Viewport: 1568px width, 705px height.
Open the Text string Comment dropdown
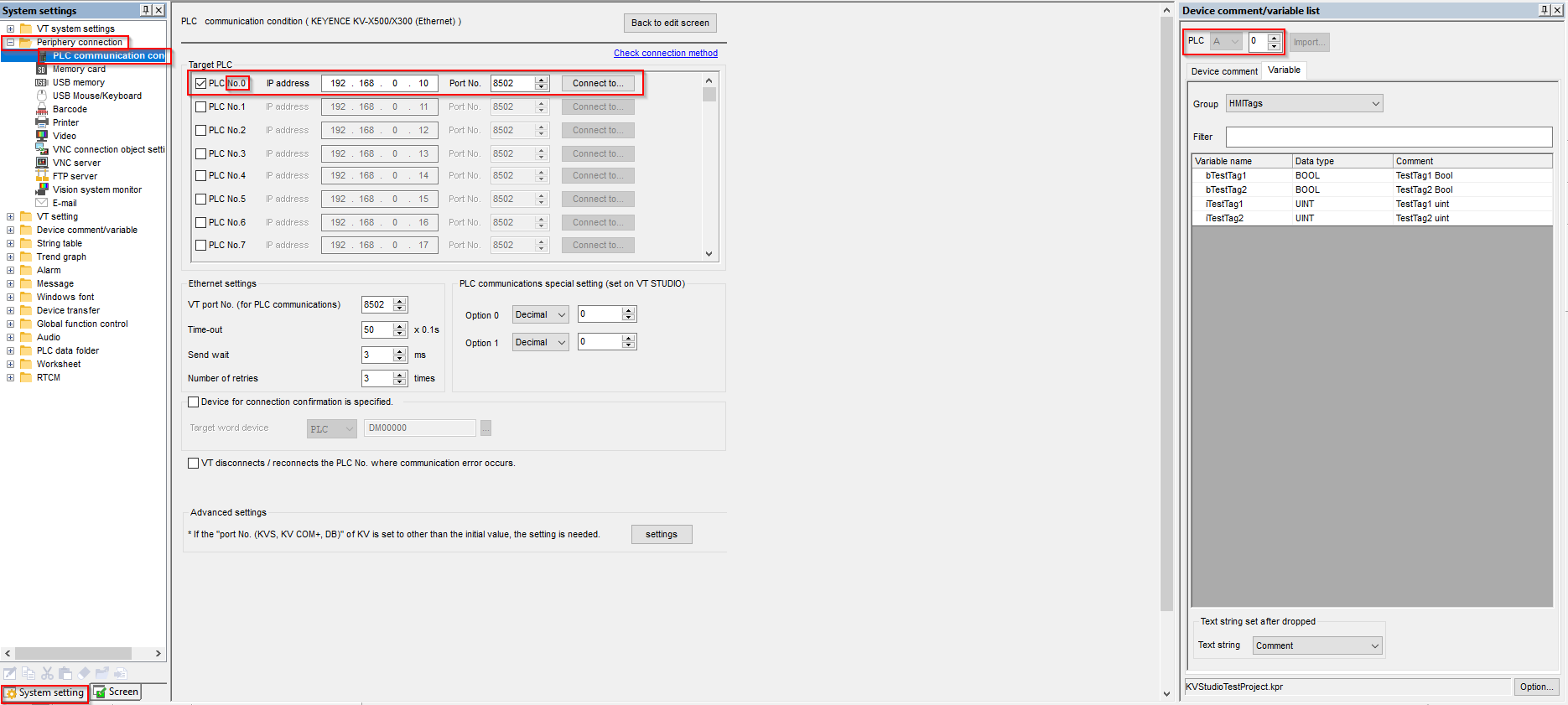pyautogui.click(x=1317, y=645)
